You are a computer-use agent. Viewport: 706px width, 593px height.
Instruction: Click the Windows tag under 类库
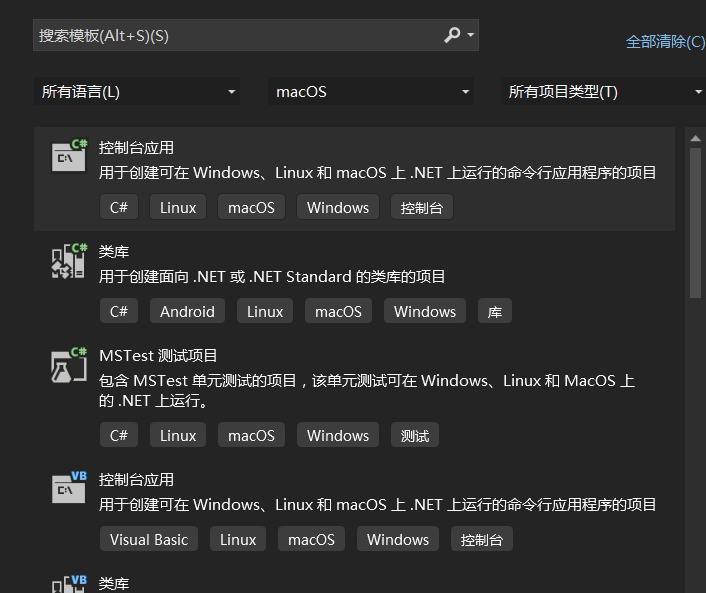click(x=425, y=311)
